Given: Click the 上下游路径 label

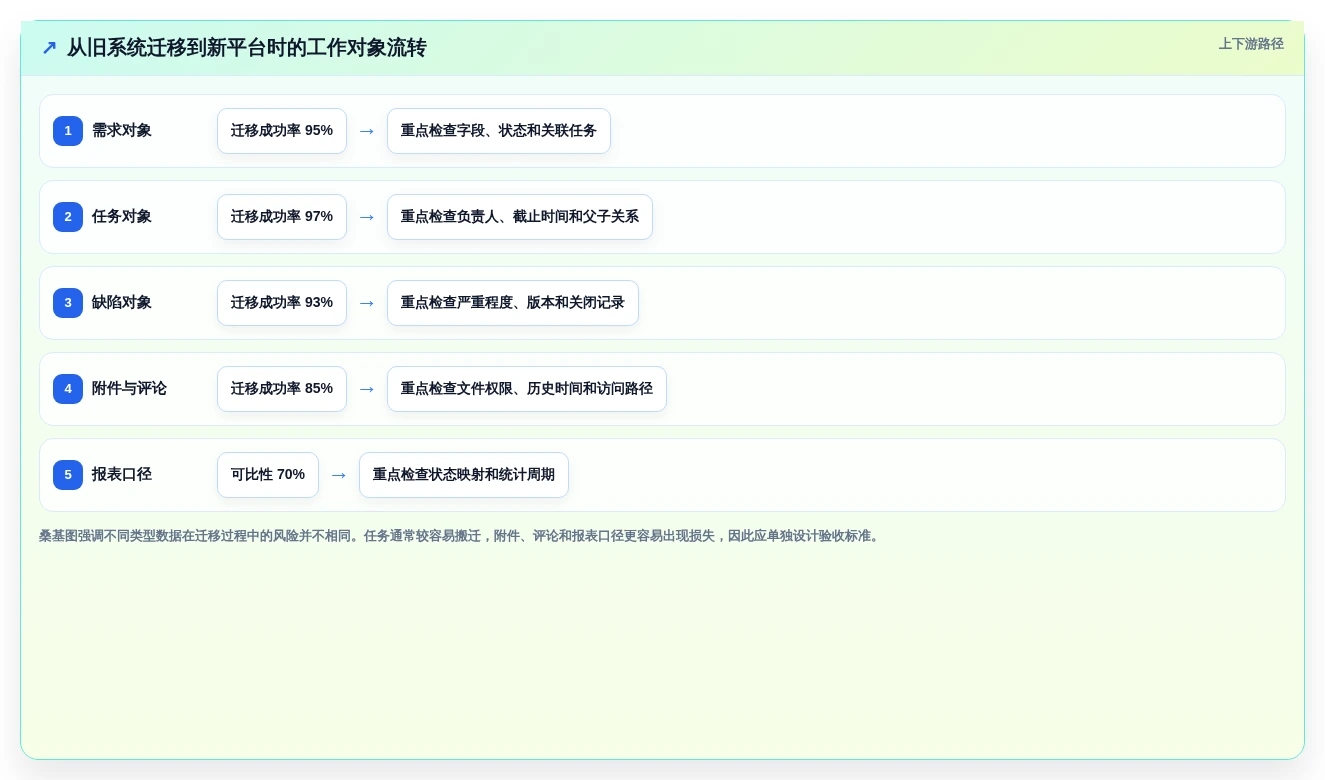Looking at the screenshot, I should click(x=1251, y=44).
